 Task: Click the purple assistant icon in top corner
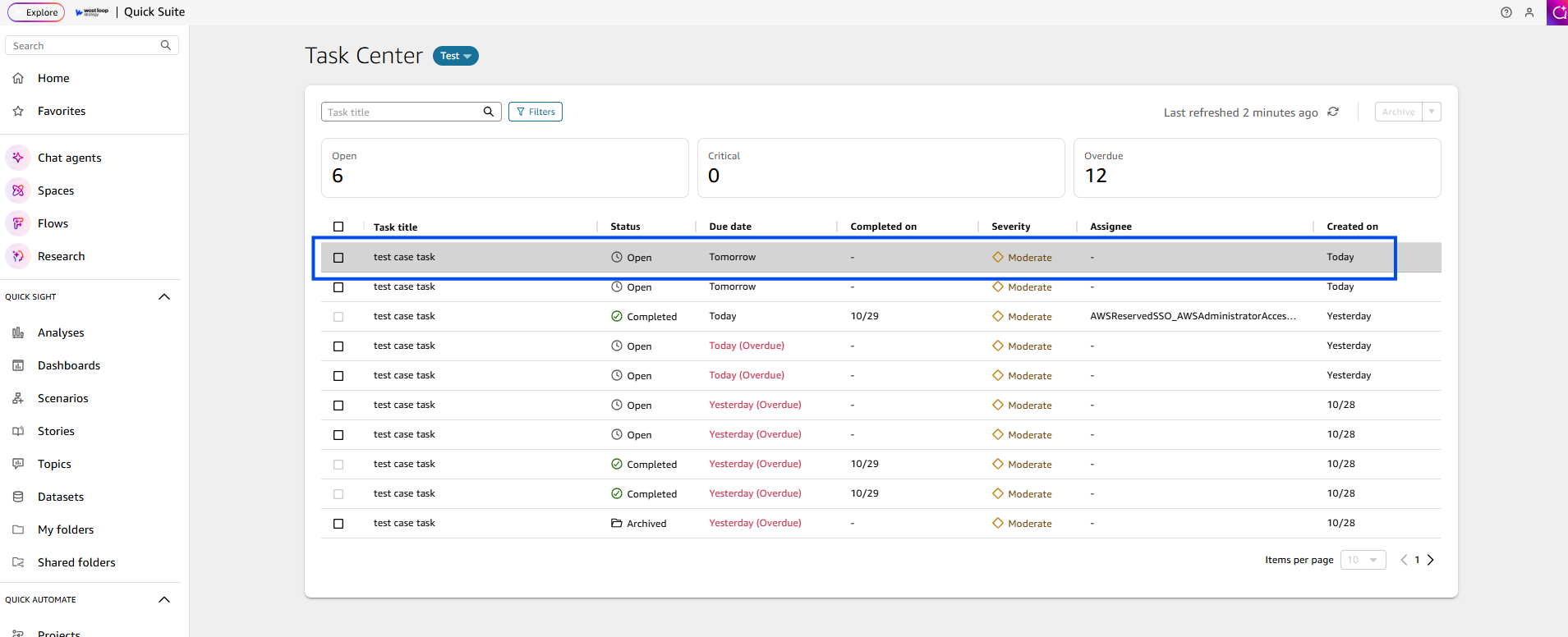1557,12
